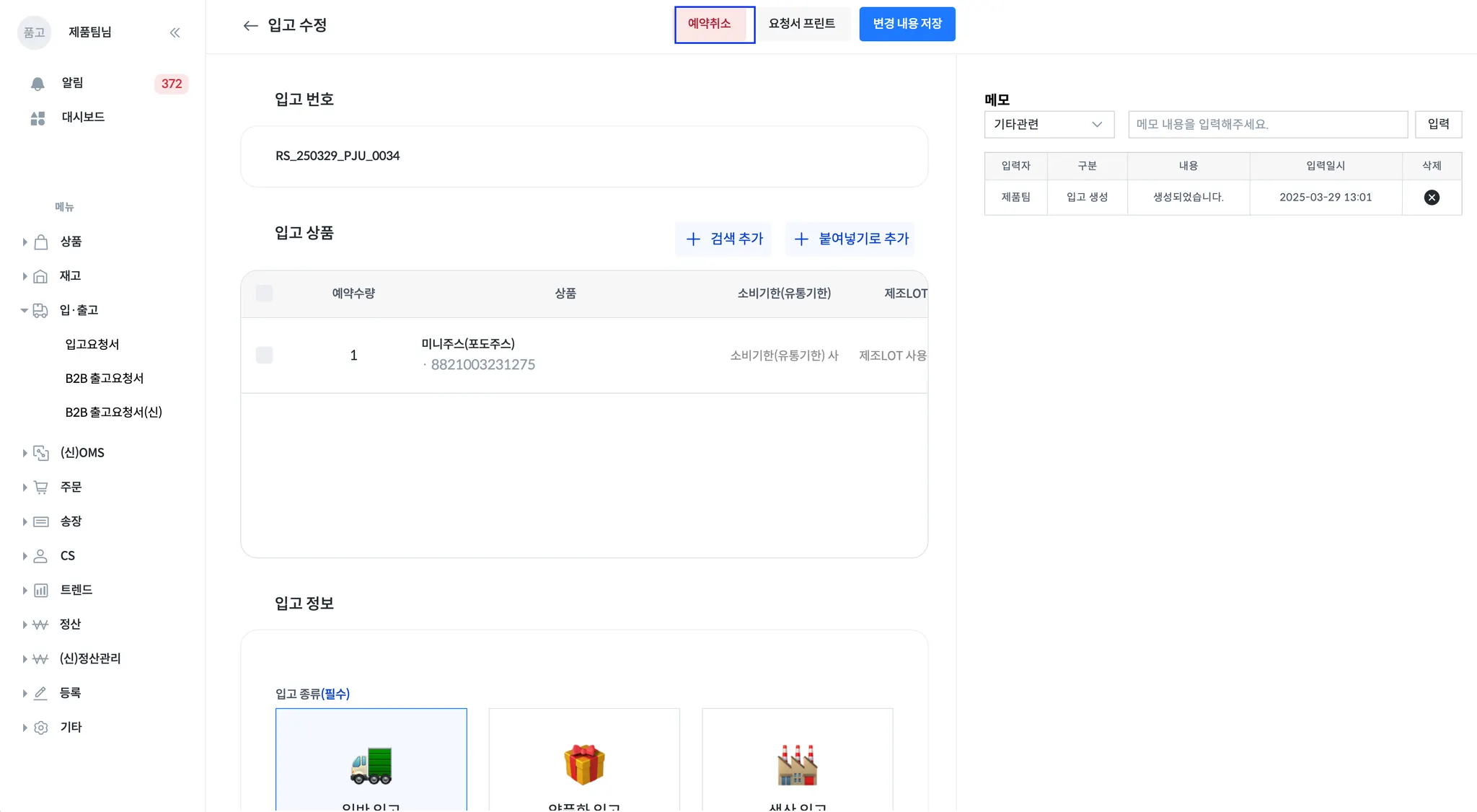Collapse the 입·출고 menu section
Image resolution: width=1477 pixels, height=812 pixels.
pyautogui.click(x=25, y=311)
